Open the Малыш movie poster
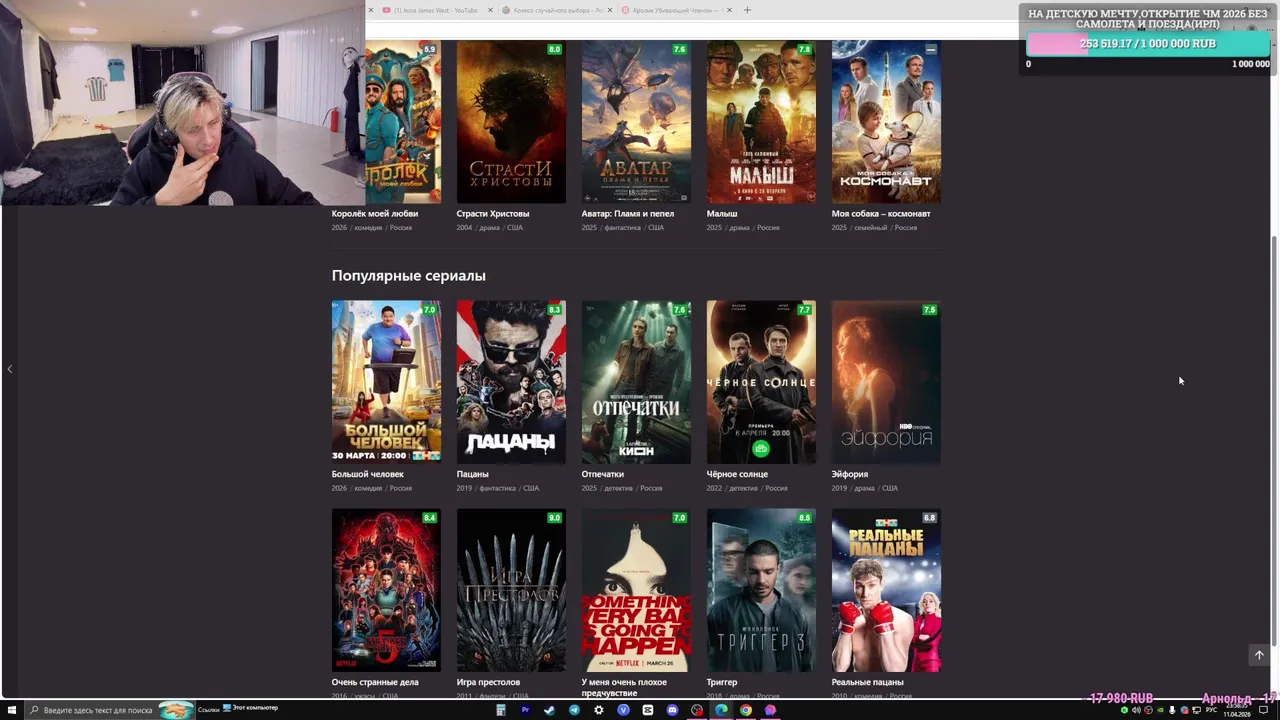The image size is (1280, 720). (x=761, y=122)
